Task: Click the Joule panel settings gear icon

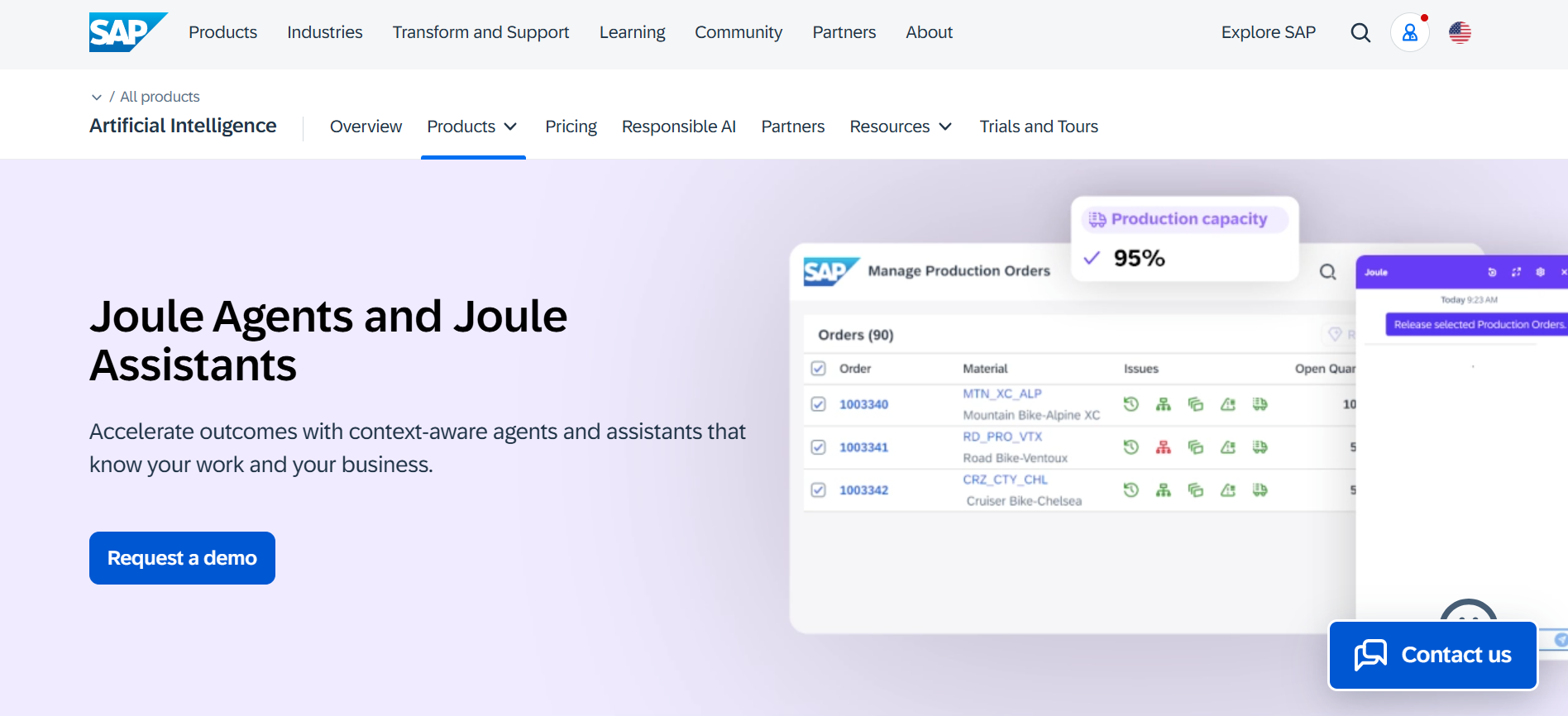Action: click(x=1540, y=272)
